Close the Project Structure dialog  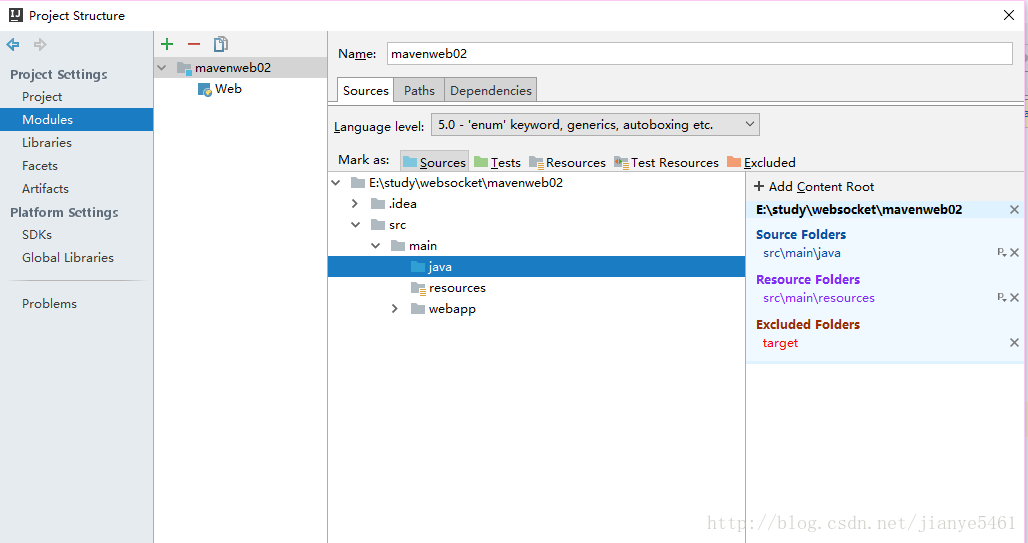[1009, 15]
